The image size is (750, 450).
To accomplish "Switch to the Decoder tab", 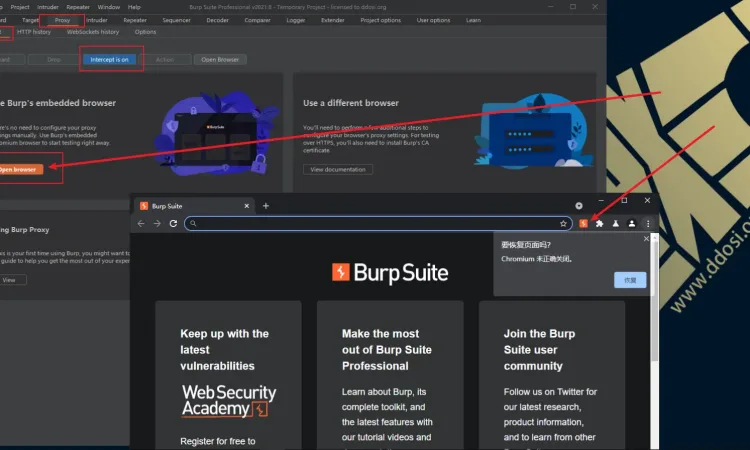I will click(x=218, y=20).
